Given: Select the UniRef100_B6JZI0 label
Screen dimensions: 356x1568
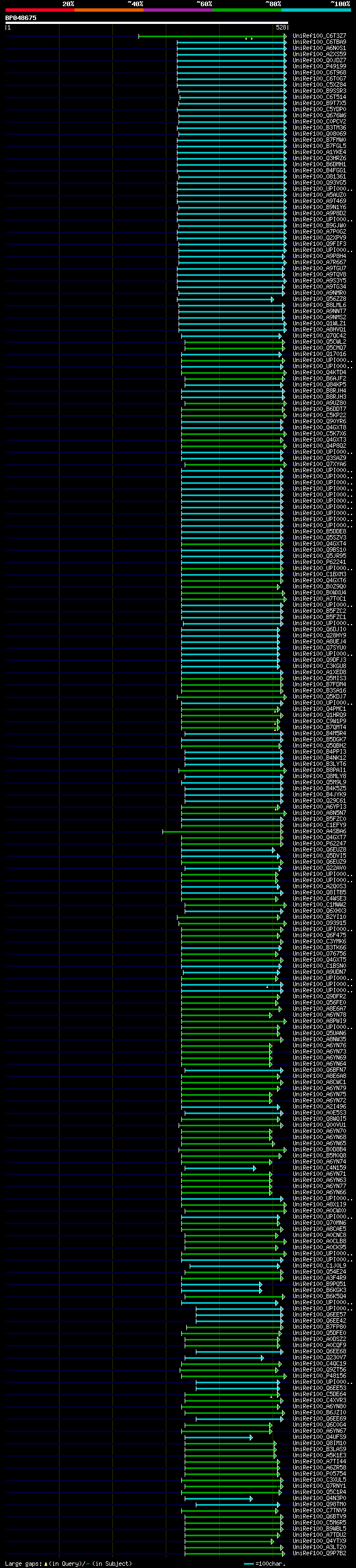Looking at the screenshot, I should (319, 1413).
